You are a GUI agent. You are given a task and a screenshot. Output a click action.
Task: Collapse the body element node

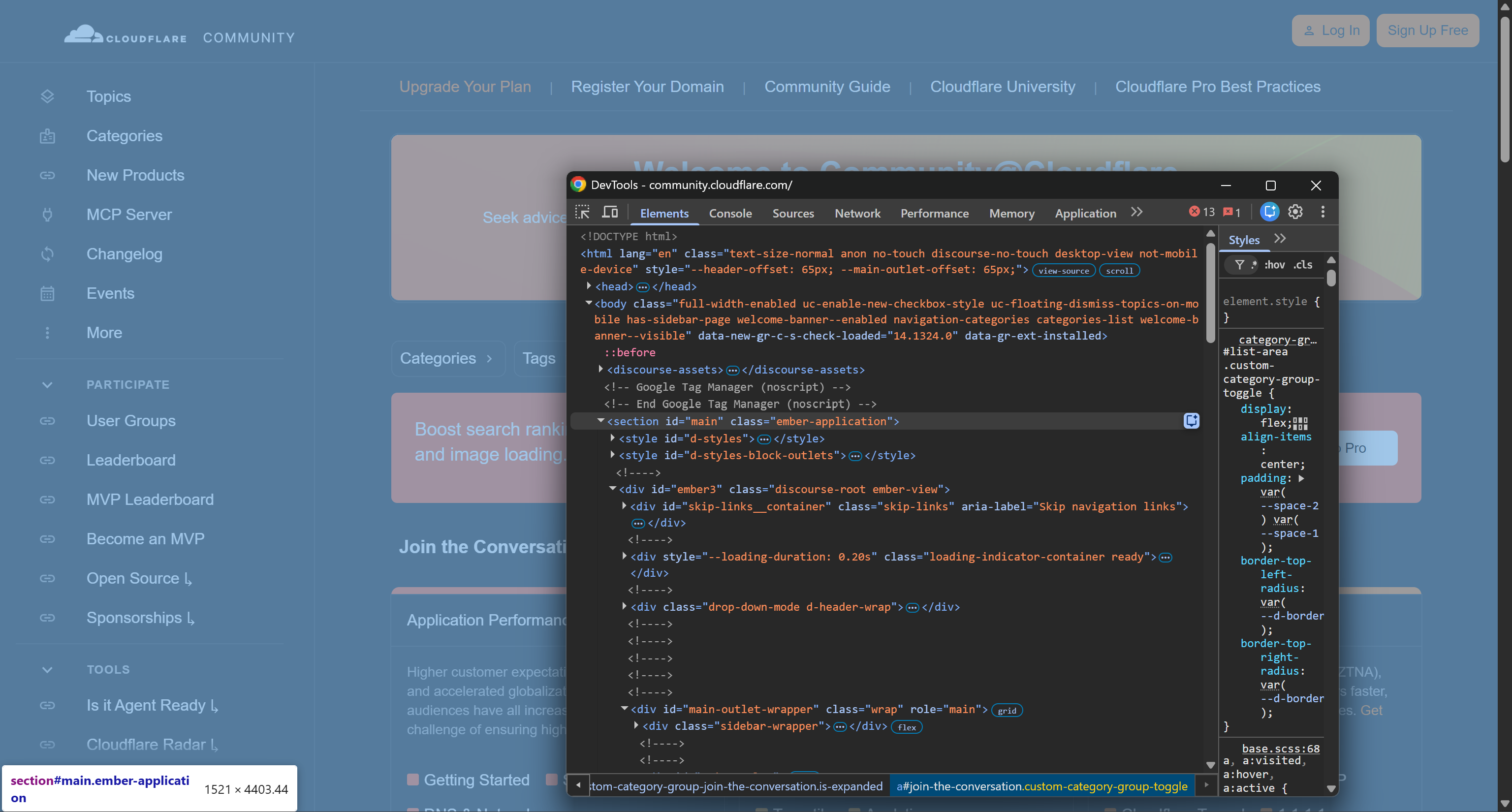click(x=588, y=303)
